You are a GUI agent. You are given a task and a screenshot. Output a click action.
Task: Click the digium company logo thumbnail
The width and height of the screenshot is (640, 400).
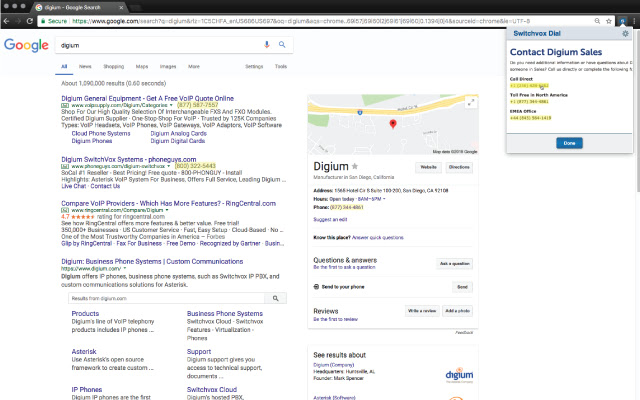click(459, 375)
